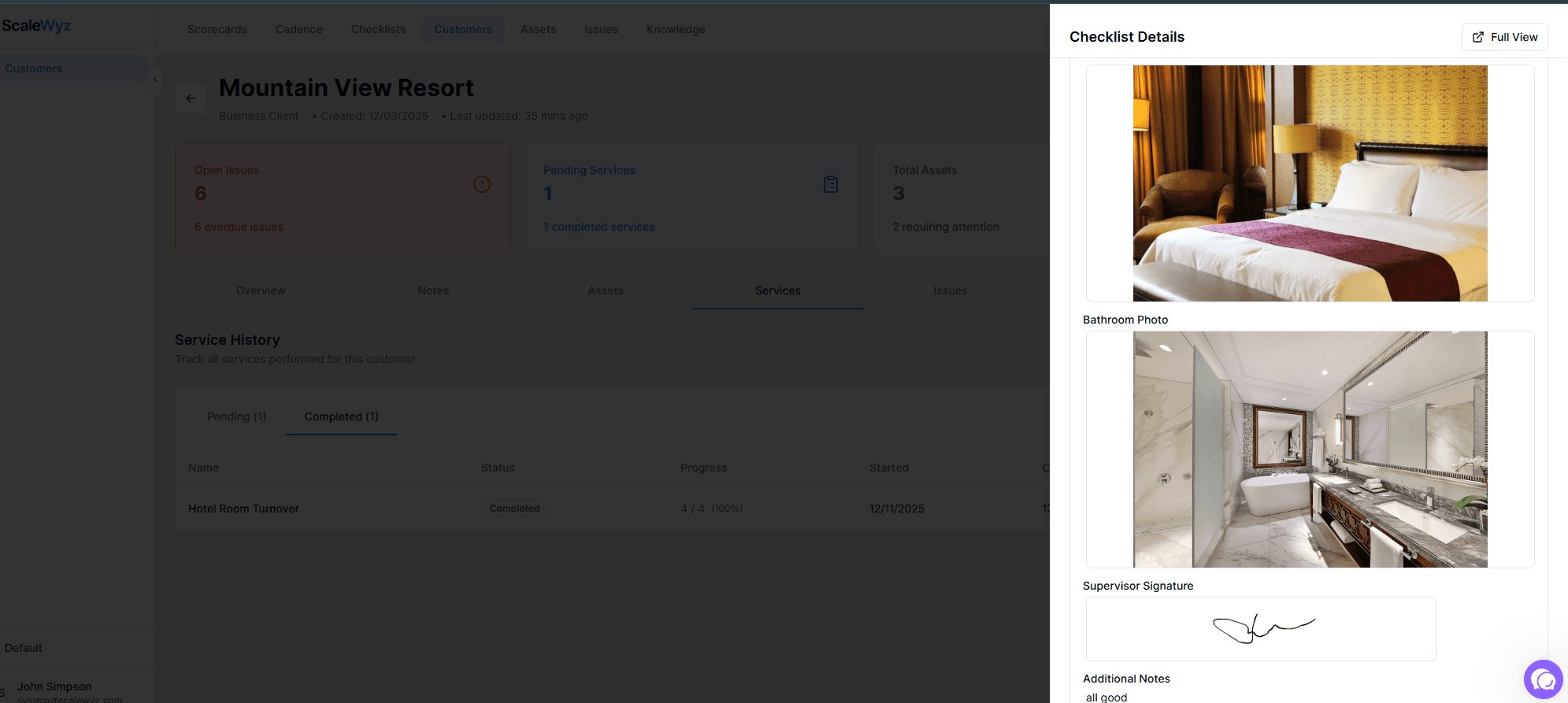The width and height of the screenshot is (1568, 703).
Task: Click the started date 12/11/2025
Action: point(897,509)
